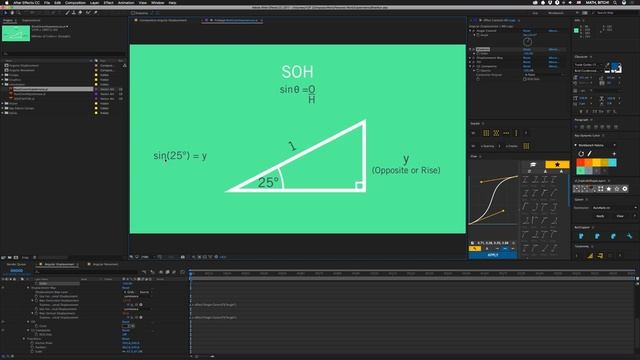Click the new composition icon in Project panel
The height and width of the screenshot is (360, 640).
click(x=16, y=258)
